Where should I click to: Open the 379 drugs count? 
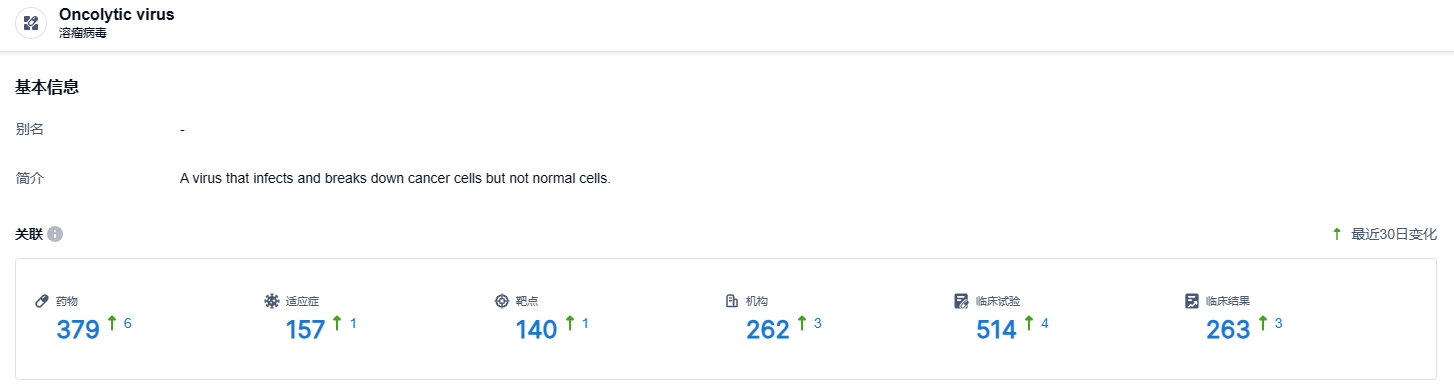78,329
